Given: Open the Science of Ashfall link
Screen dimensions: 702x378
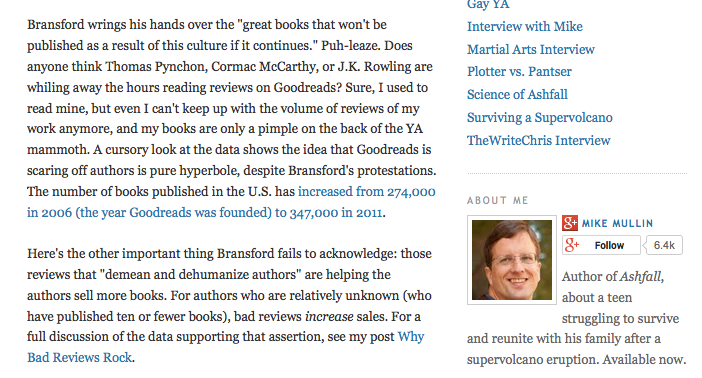Looking at the screenshot, I should (517, 94).
